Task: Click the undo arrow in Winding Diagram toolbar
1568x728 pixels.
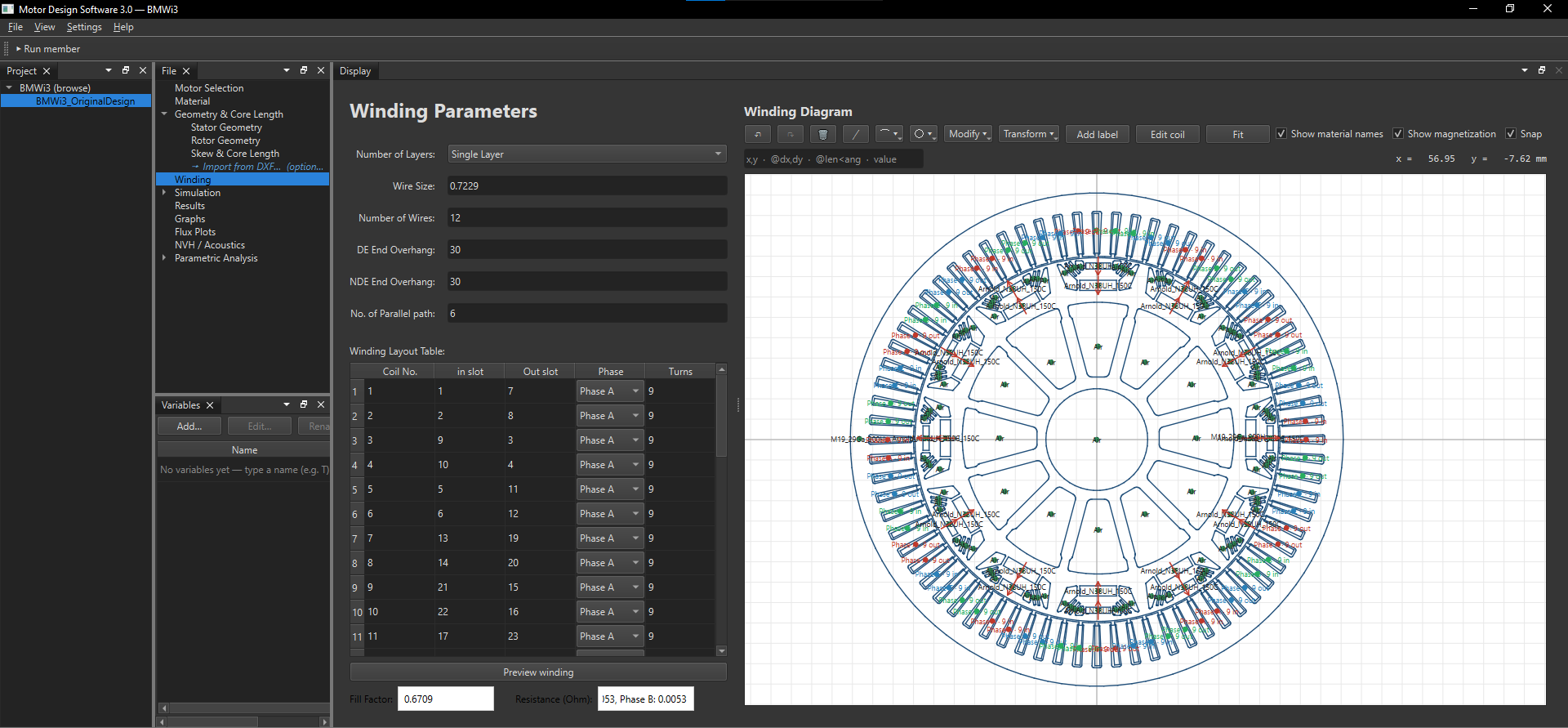Action: pos(757,134)
